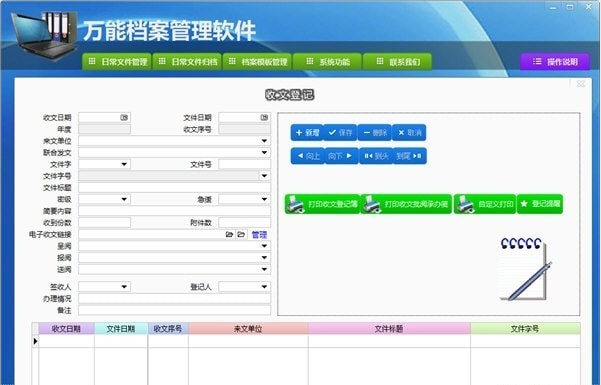Click the 管理 link

pyautogui.click(x=259, y=234)
